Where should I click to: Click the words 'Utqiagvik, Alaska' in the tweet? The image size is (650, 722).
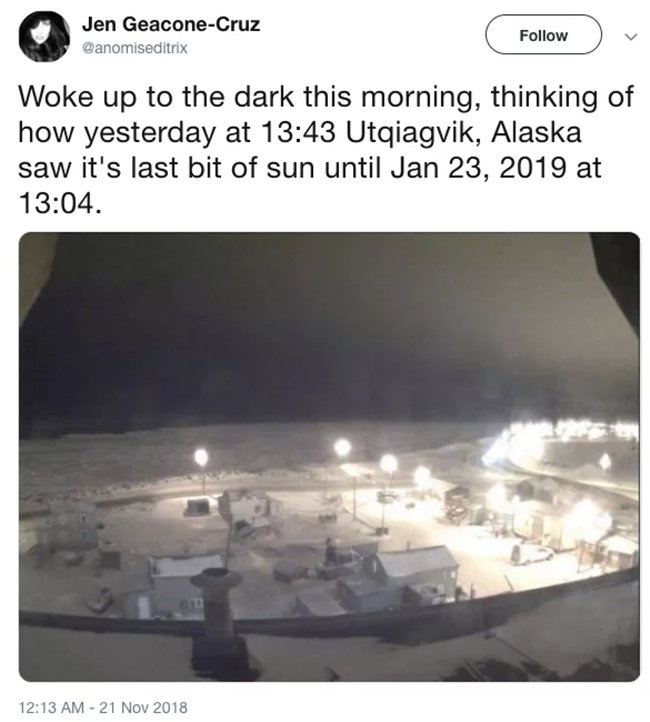(463, 133)
